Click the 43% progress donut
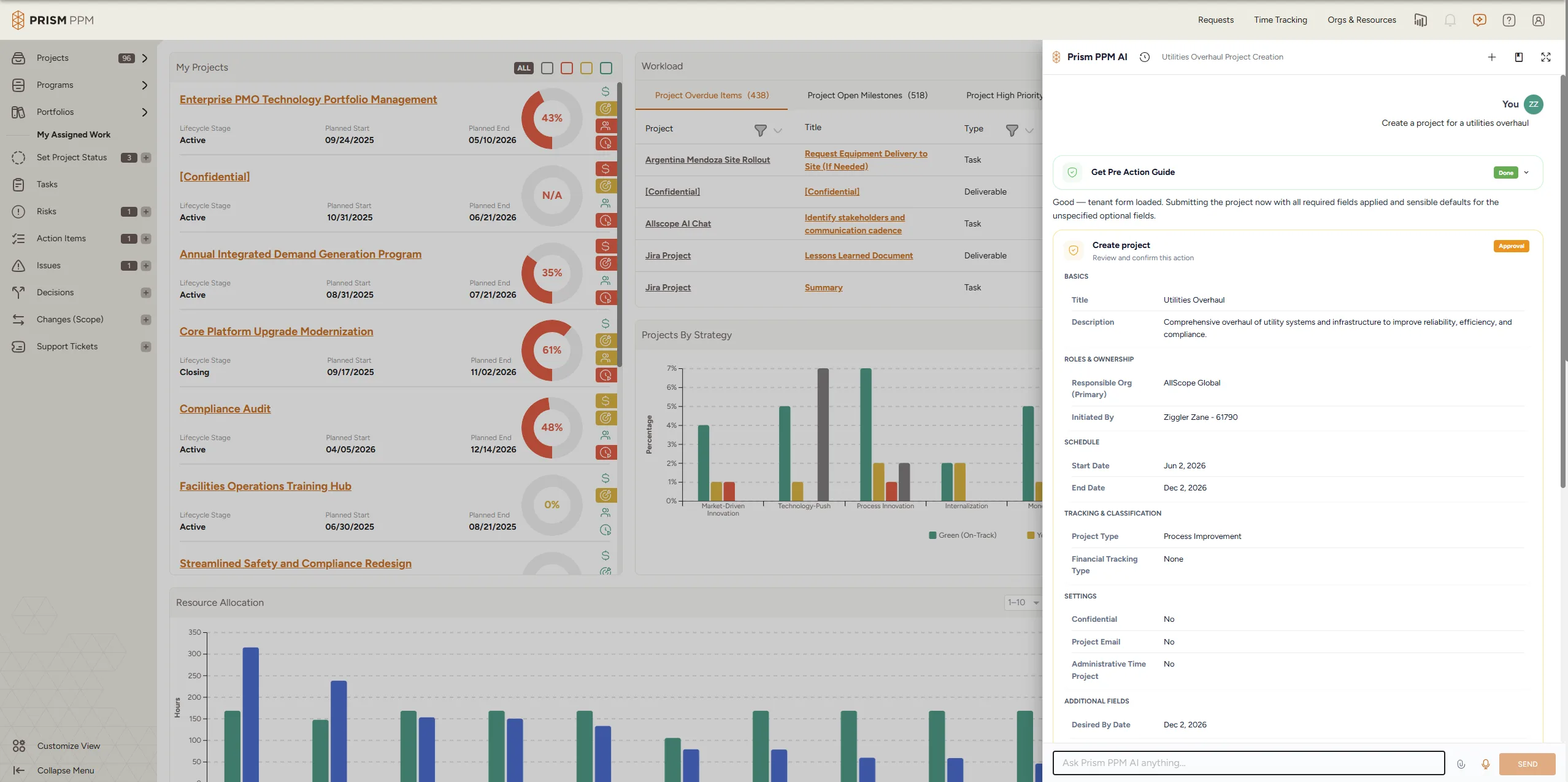This screenshot has width=1568, height=782. tap(551, 118)
